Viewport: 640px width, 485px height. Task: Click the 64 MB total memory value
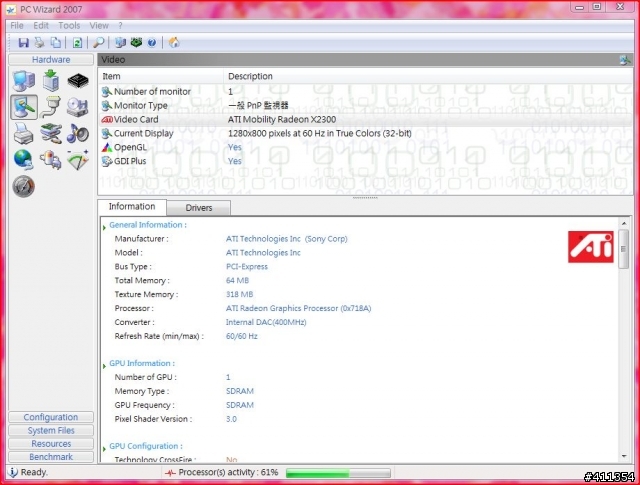[x=237, y=280]
